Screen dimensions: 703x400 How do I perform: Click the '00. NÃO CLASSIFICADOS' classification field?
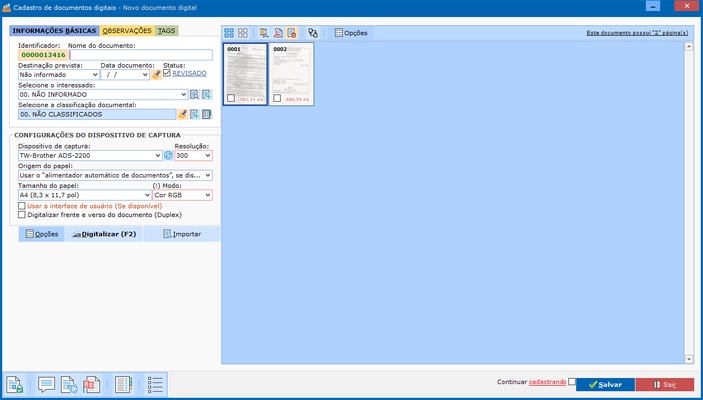97,114
